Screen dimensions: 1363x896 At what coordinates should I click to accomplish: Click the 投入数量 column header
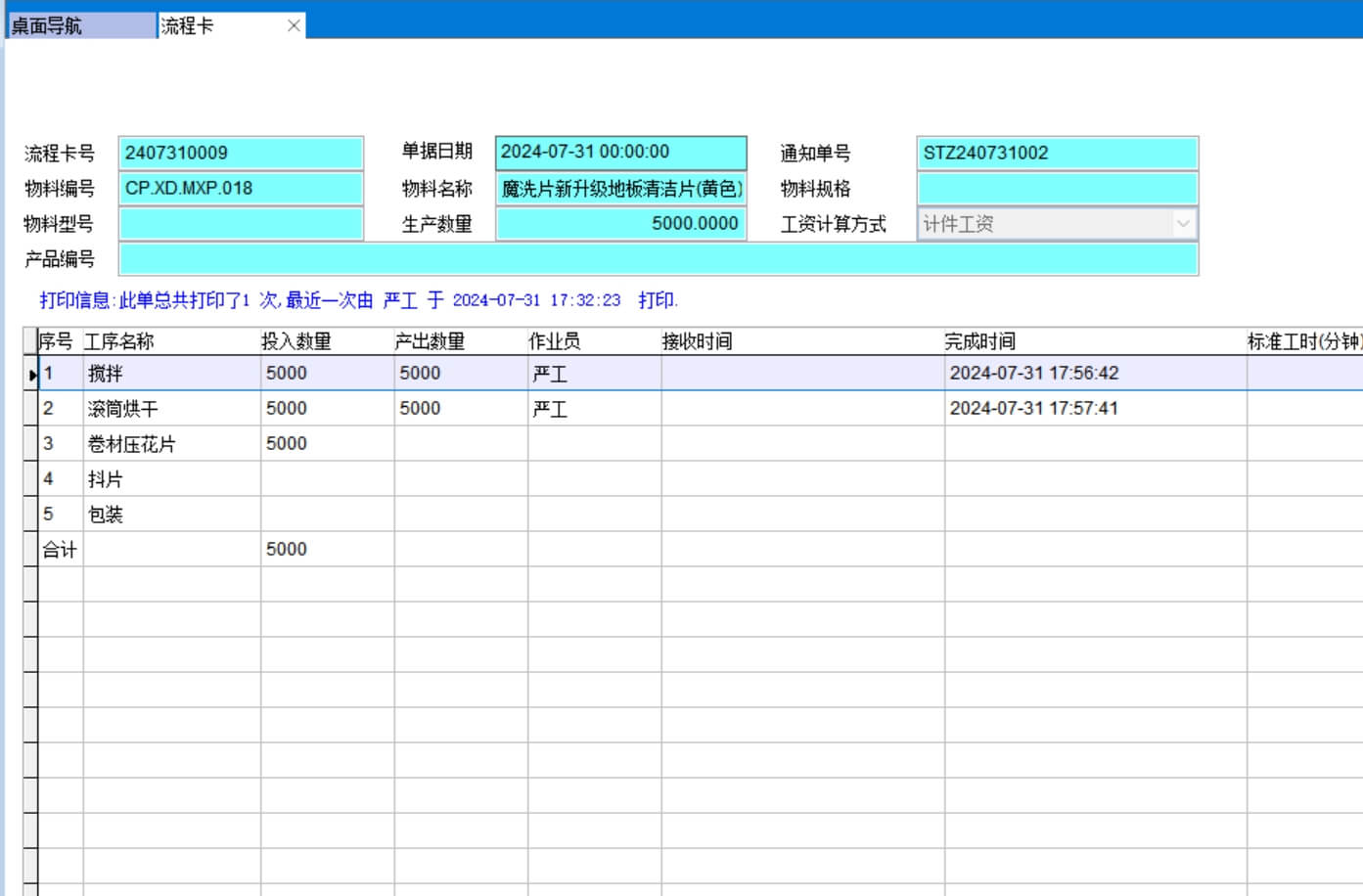tap(296, 341)
